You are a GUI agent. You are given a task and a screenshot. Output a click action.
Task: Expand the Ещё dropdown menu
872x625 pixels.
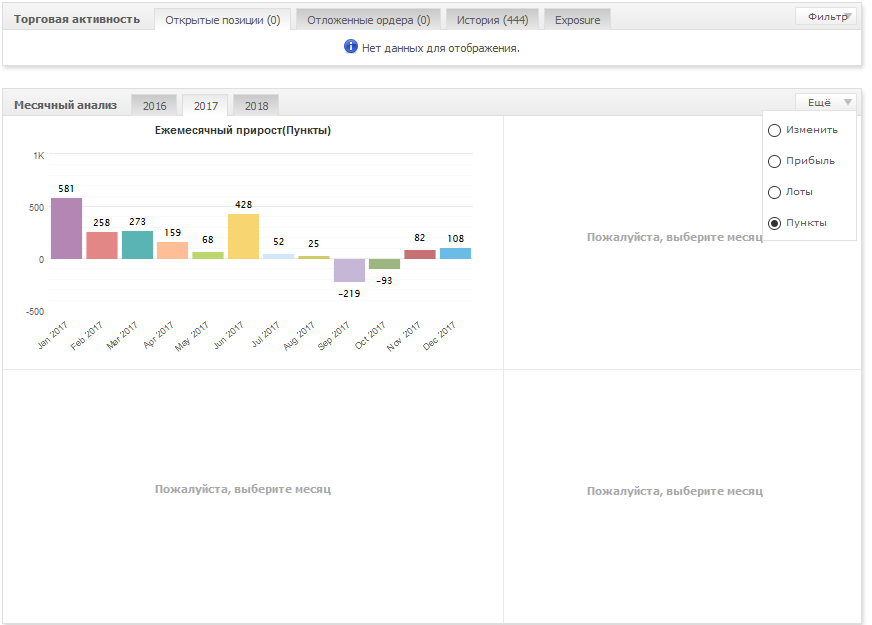click(826, 102)
